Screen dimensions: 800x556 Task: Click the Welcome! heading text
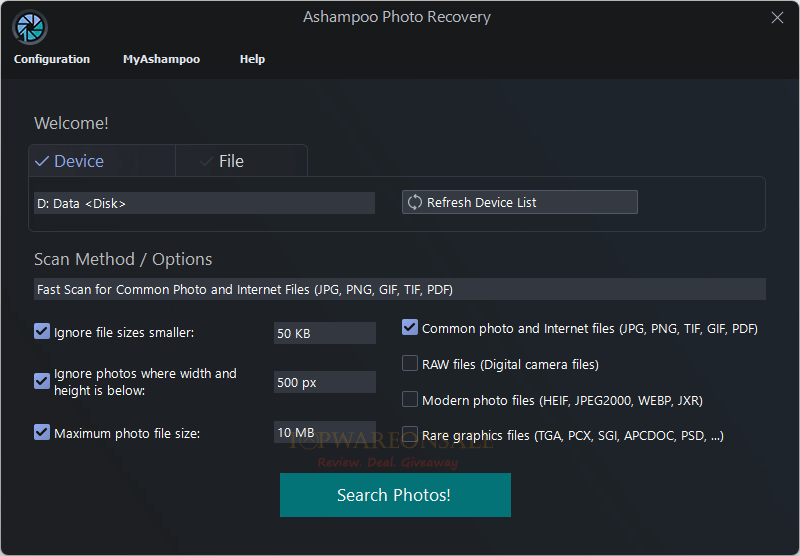(x=71, y=123)
